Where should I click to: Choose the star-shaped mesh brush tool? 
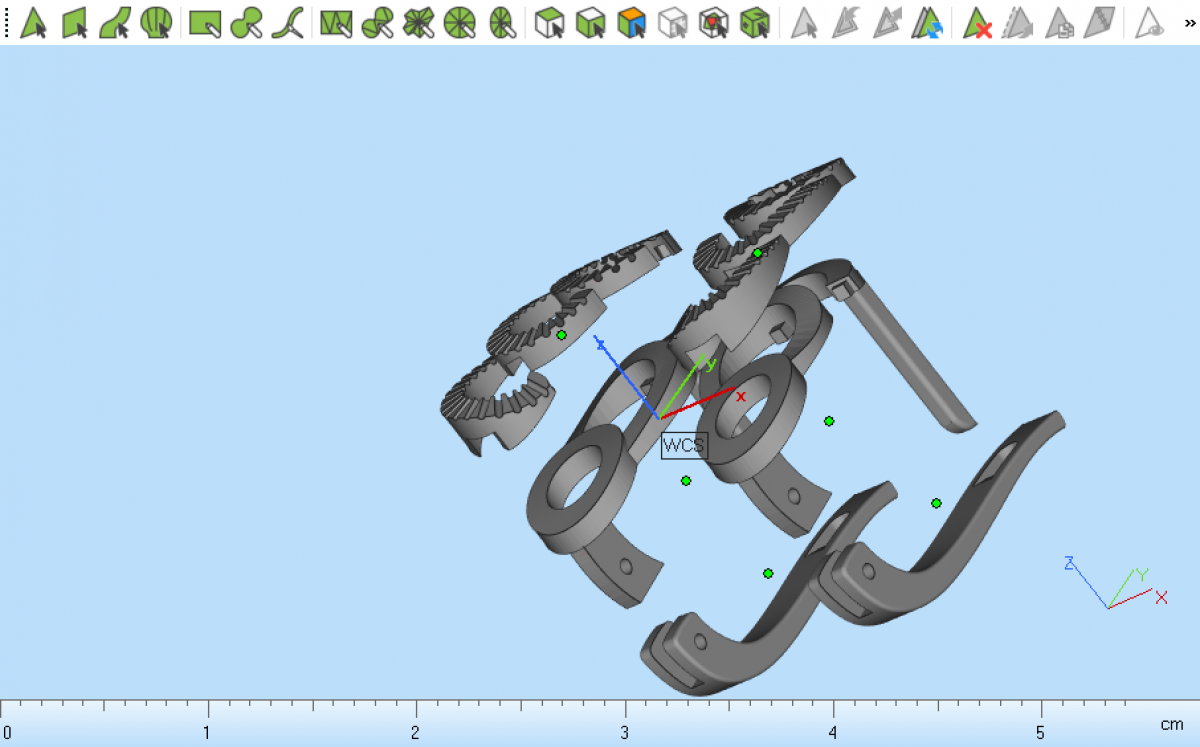coord(418,22)
